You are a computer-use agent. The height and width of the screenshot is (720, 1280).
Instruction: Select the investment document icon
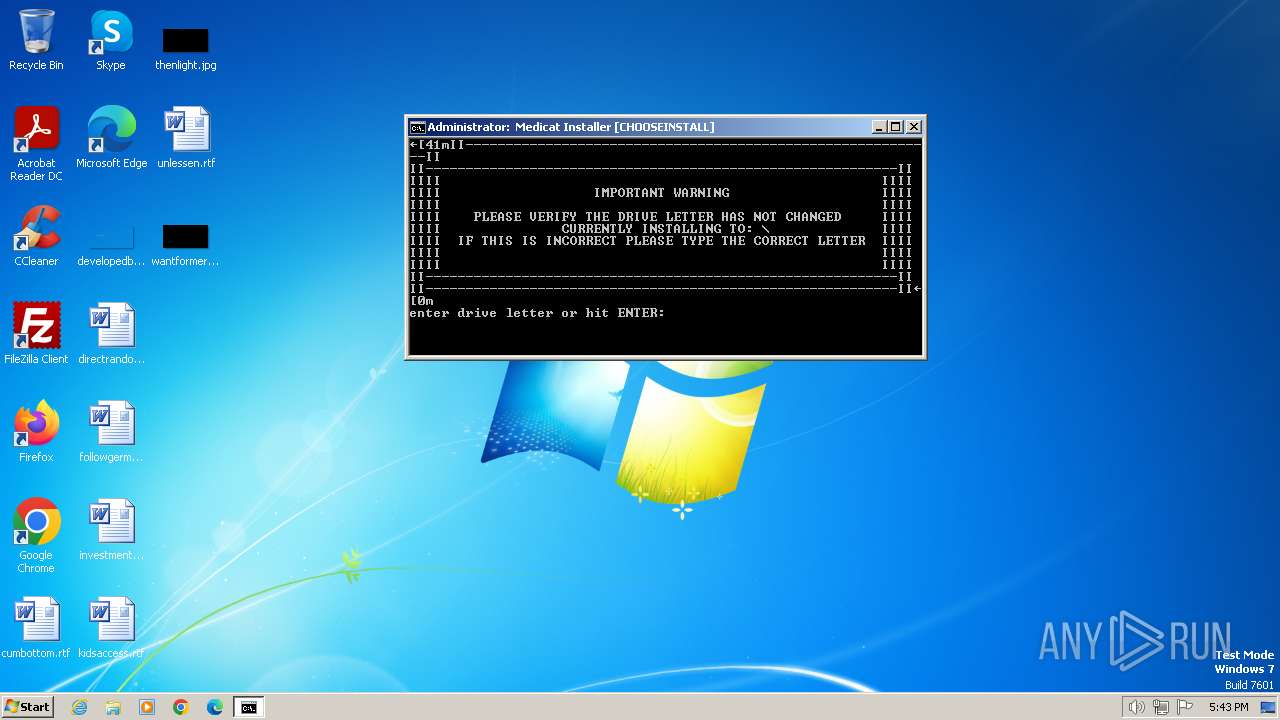click(x=111, y=530)
